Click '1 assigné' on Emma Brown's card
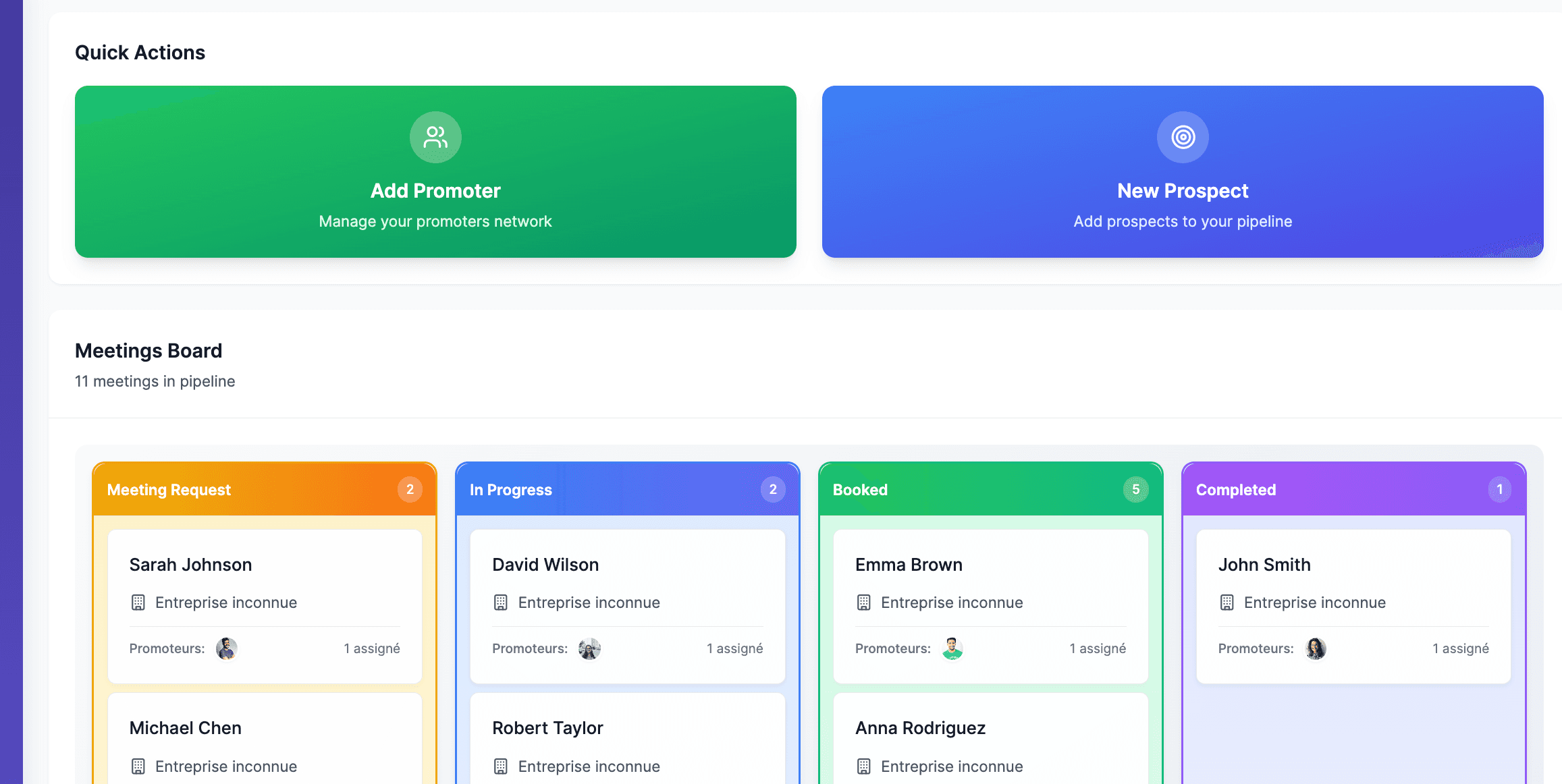The width and height of the screenshot is (1562, 784). click(x=1098, y=648)
